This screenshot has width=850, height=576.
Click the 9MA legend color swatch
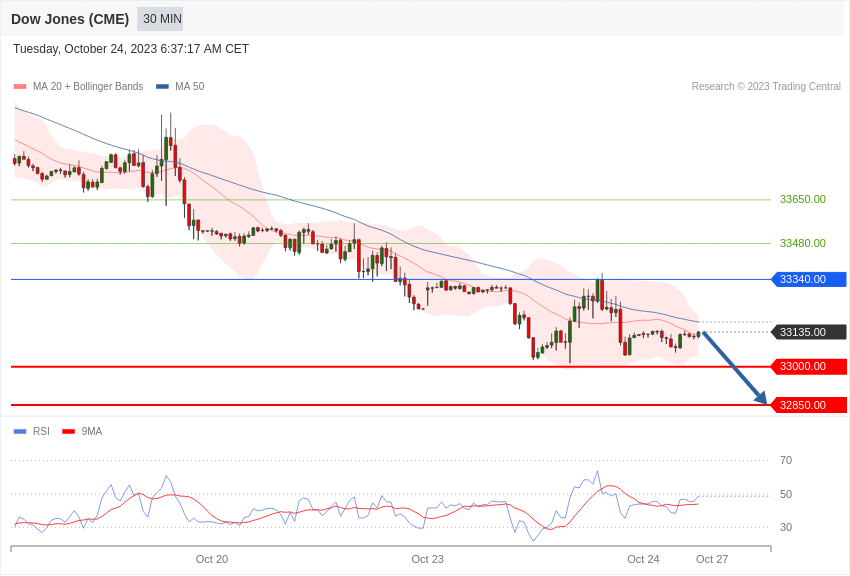68,432
